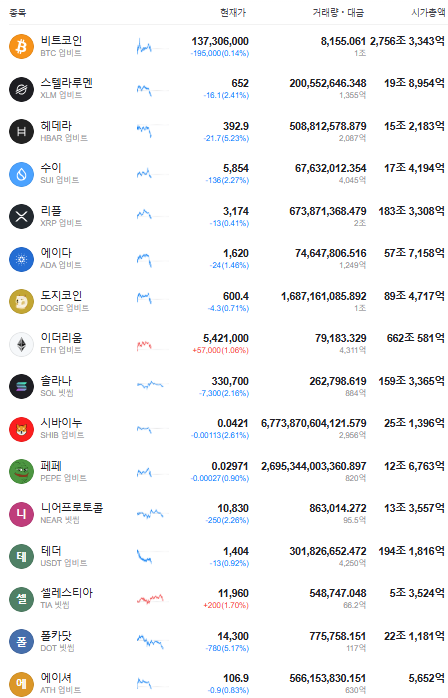Click the PEPE frog icon
Image resolution: width=448 pixels, height=698 pixels.
(21, 471)
